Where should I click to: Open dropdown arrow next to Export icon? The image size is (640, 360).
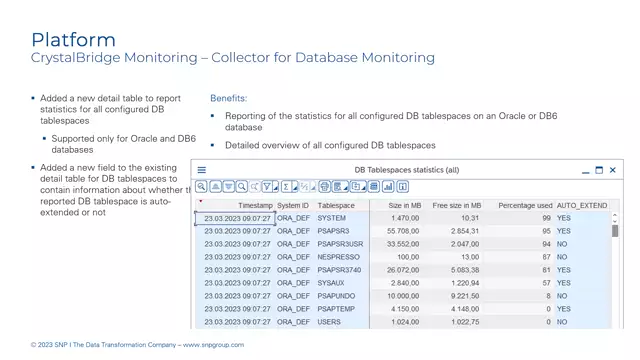click(364, 188)
